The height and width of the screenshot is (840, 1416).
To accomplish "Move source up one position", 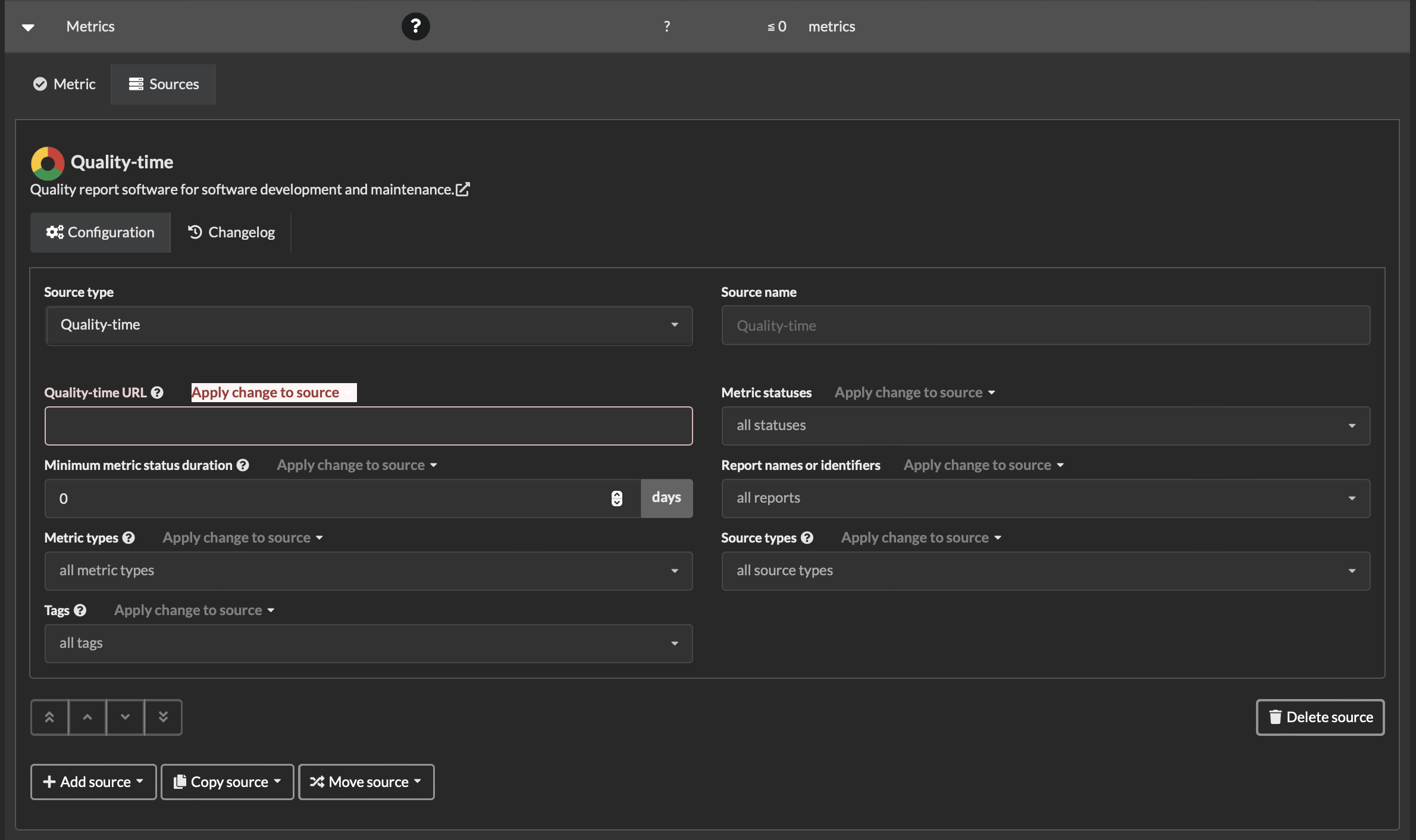I will click(87, 717).
